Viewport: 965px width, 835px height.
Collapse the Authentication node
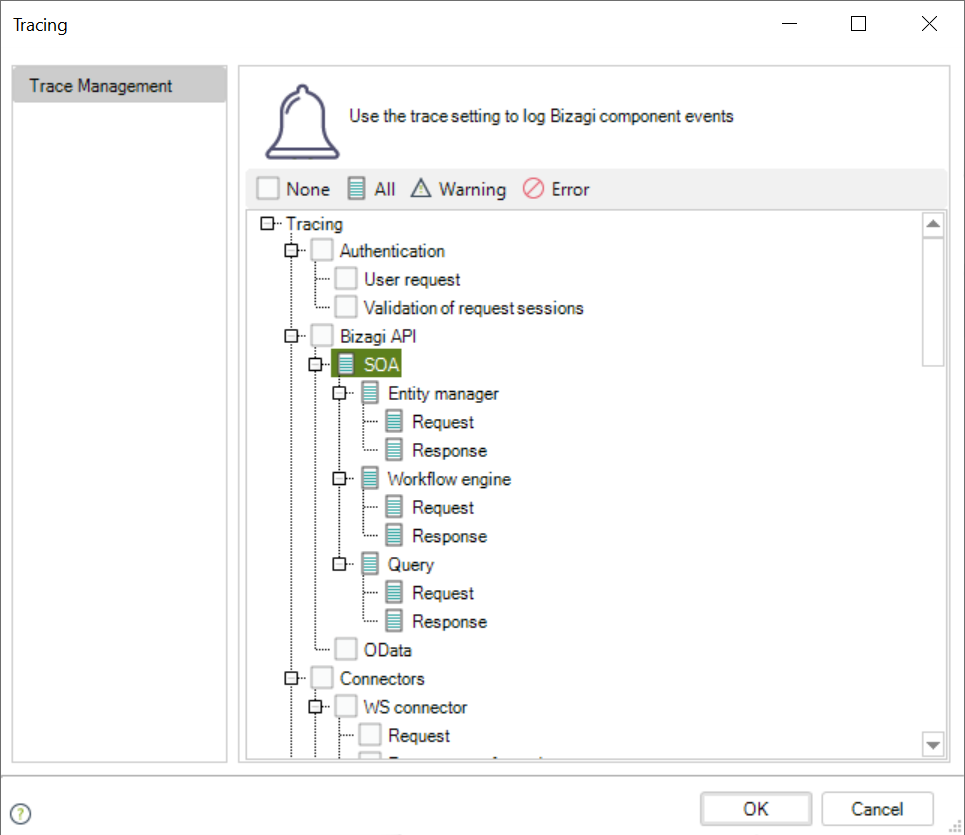(291, 250)
